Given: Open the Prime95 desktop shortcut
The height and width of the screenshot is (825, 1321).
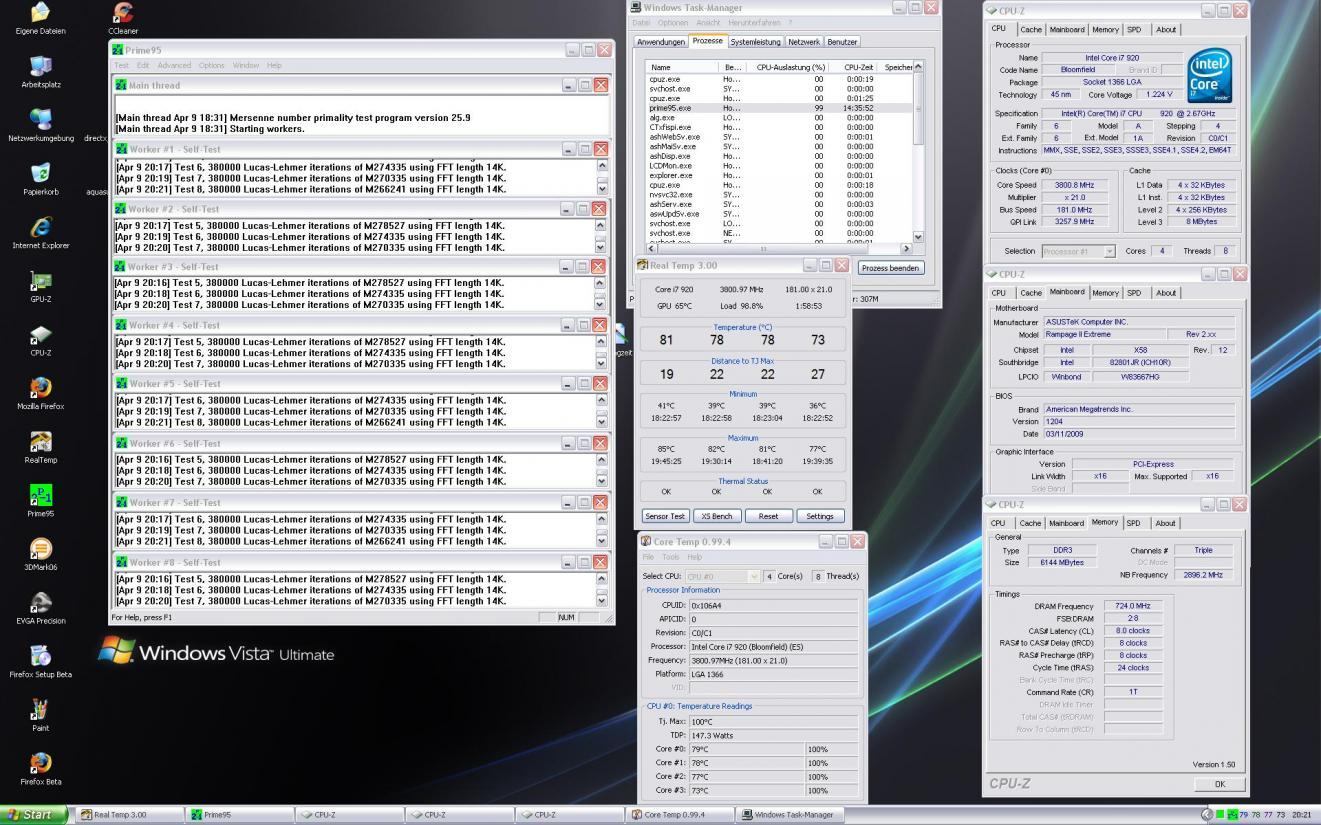Looking at the screenshot, I should click(41, 502).
